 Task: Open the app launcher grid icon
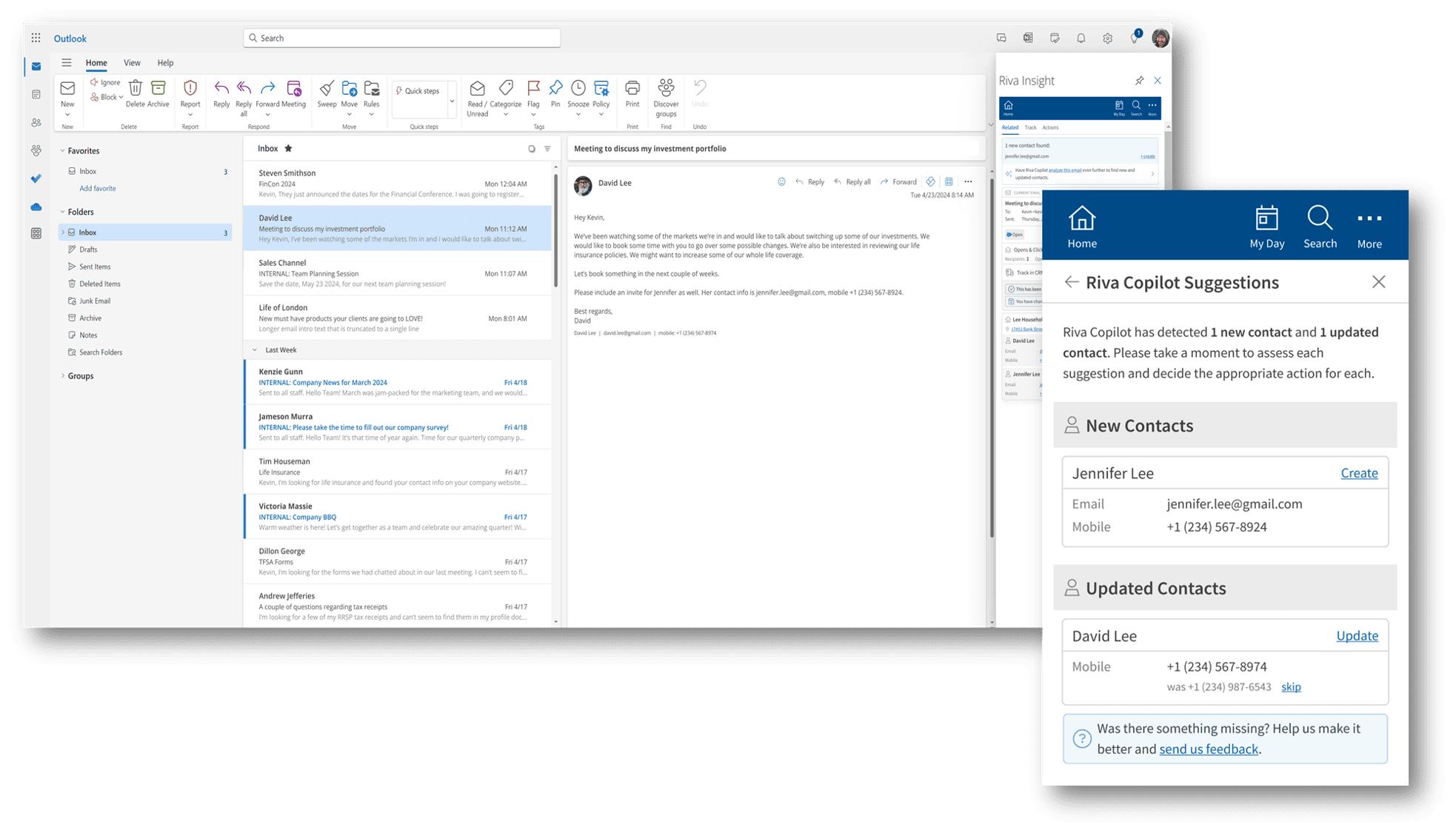point(36,38)
